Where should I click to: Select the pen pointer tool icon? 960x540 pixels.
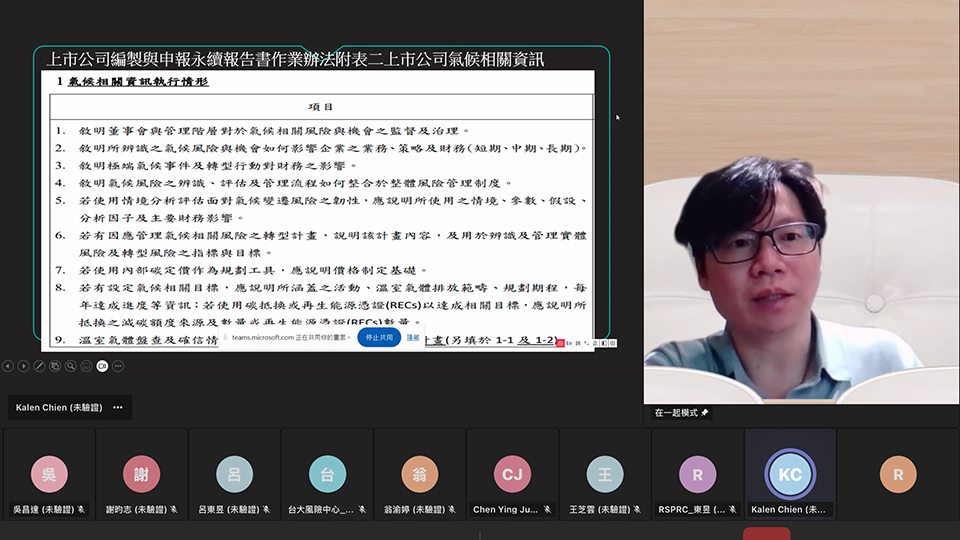(x=39, y=366)
